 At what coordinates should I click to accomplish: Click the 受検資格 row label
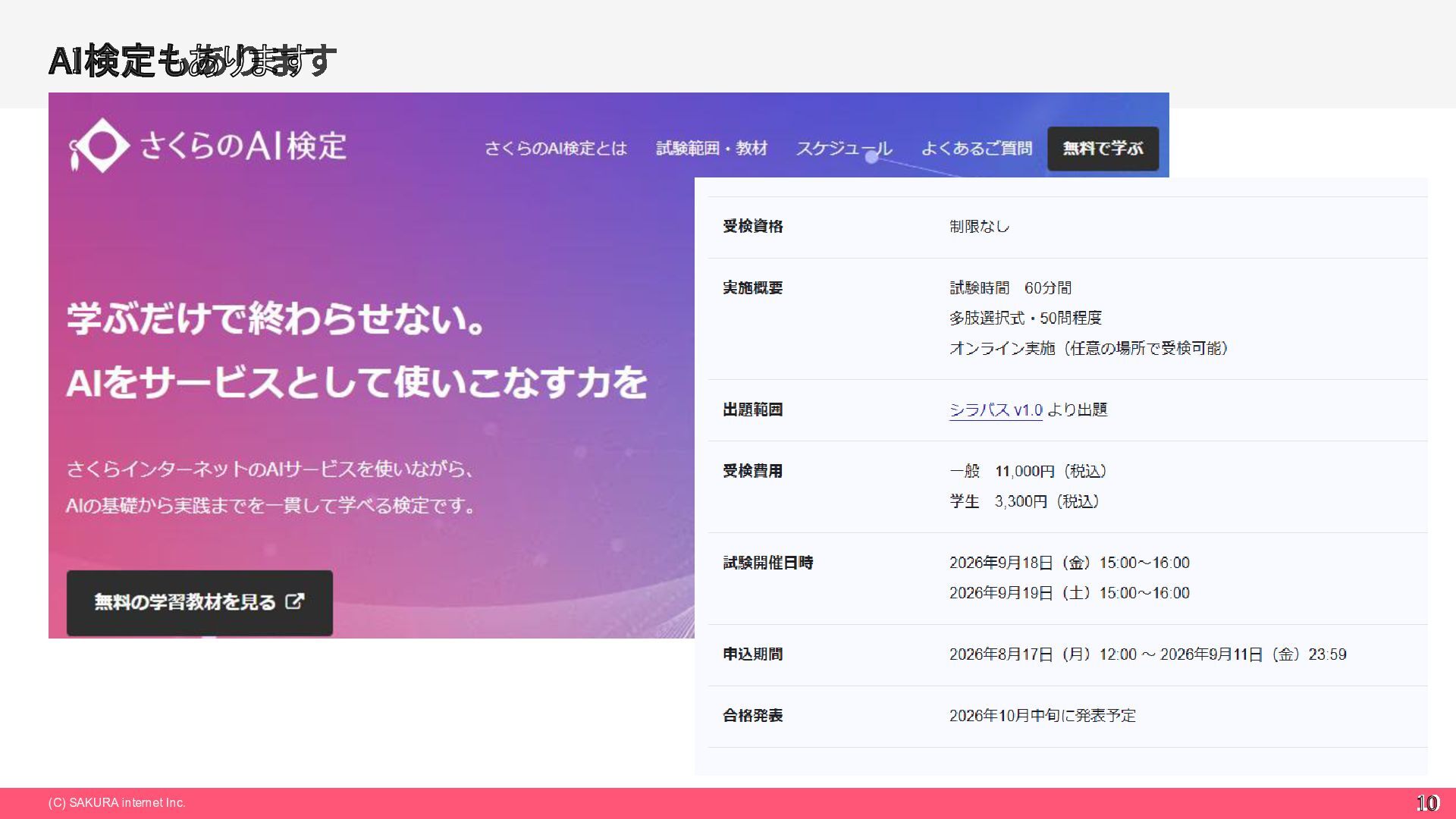(x=752, y=227)
